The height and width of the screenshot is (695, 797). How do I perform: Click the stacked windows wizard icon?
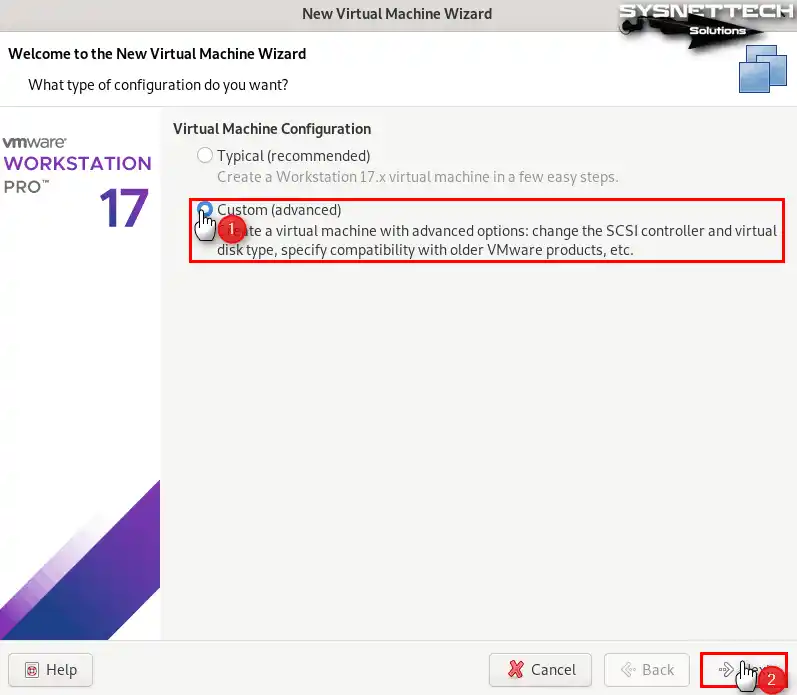[762, 69]
